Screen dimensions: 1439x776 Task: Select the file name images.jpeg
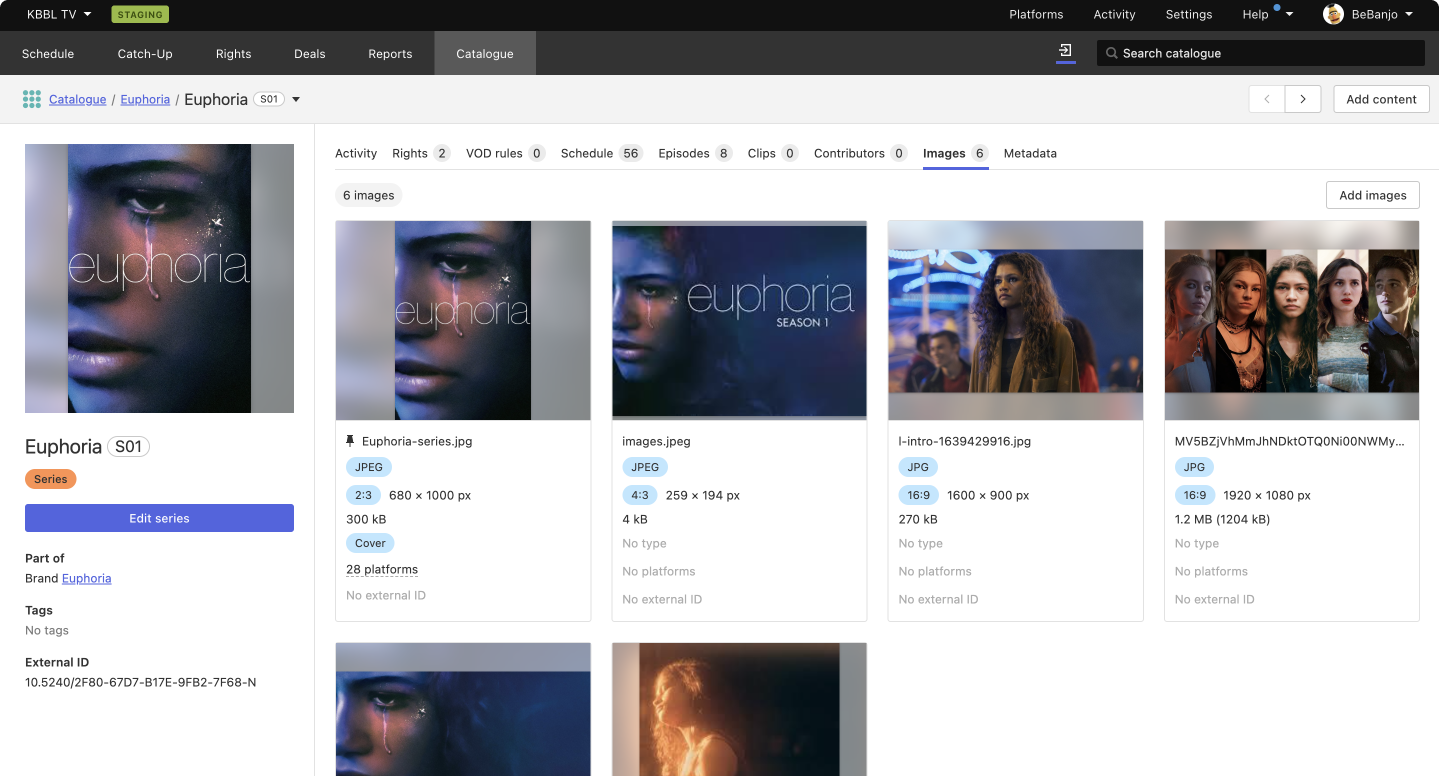pyautogui.click(x=656, y=441)
